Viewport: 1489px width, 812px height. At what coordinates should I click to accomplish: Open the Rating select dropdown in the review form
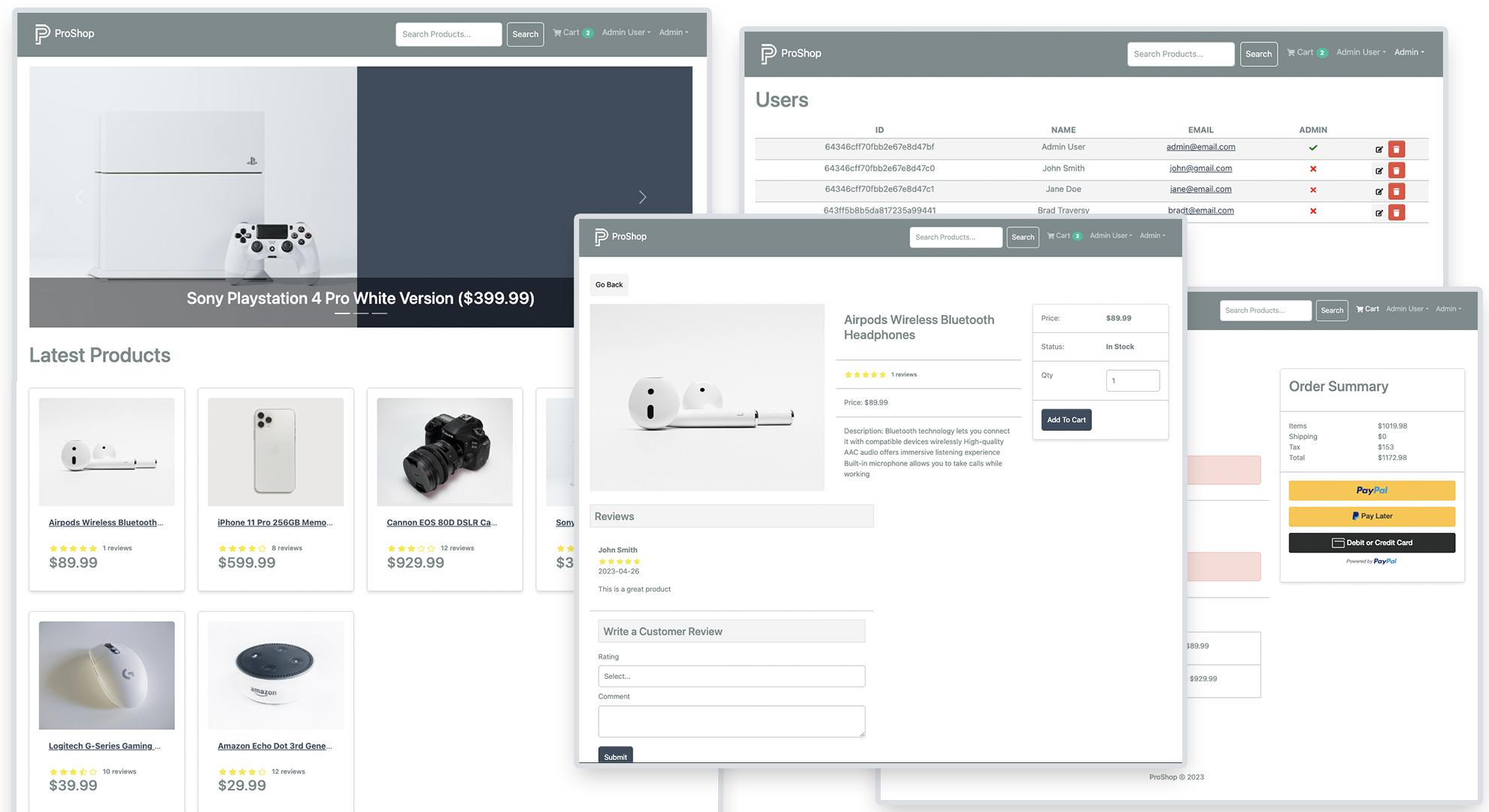[731, 676]
